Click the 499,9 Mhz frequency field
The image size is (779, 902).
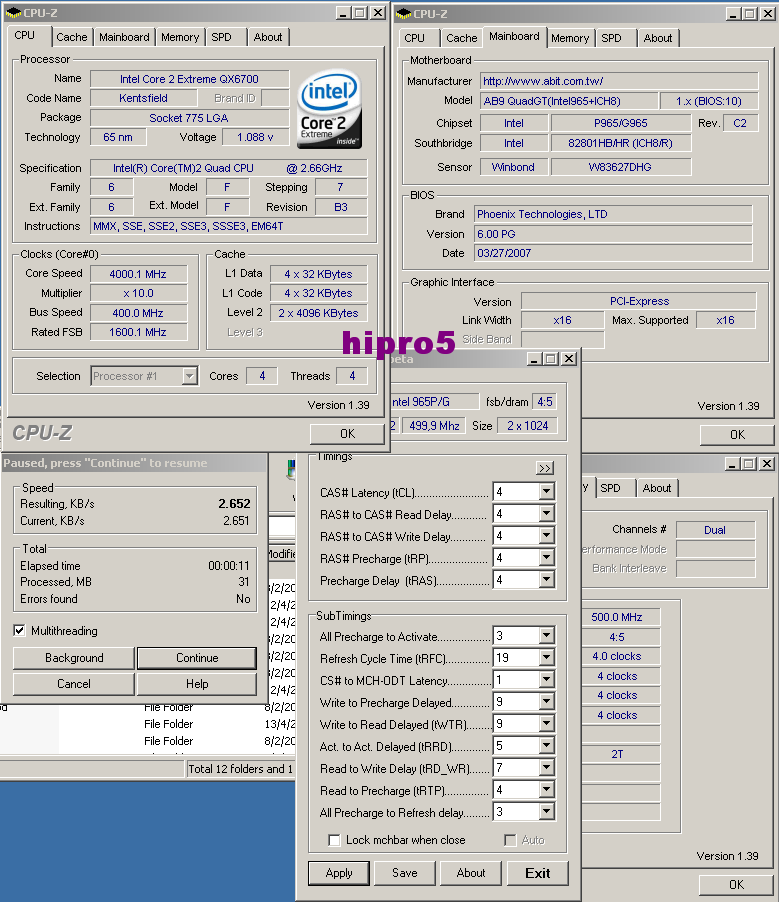click(x=434, y=426)
